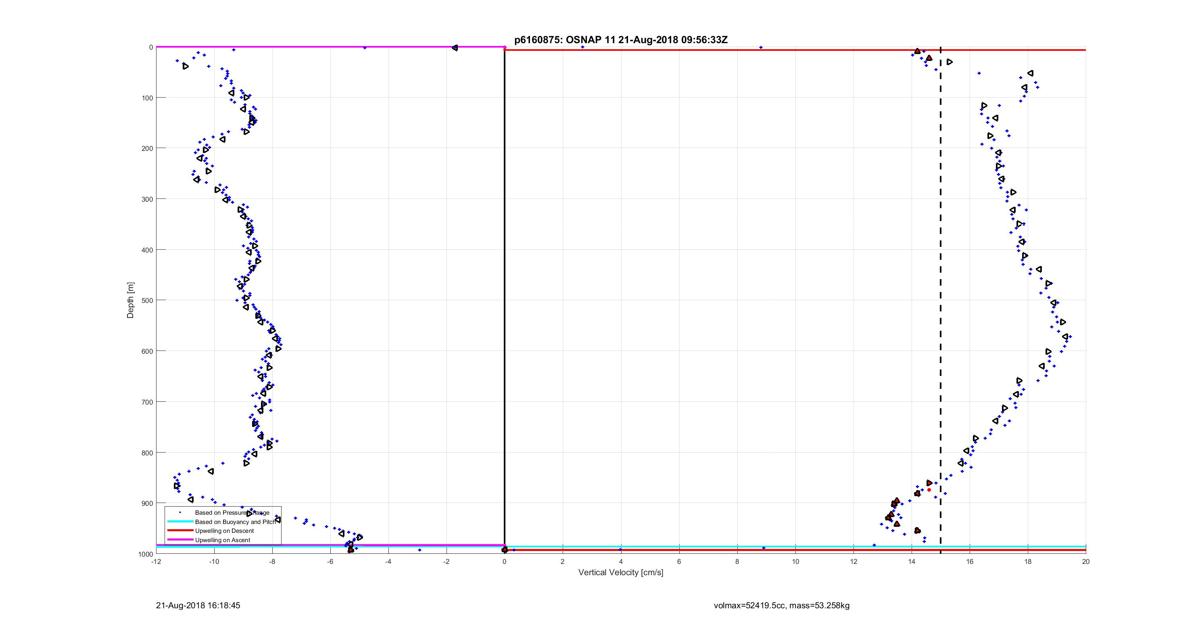This screenshot has width=1200, height=622.
Task: Click the x-axis tick label '8'
Action: 737,562
